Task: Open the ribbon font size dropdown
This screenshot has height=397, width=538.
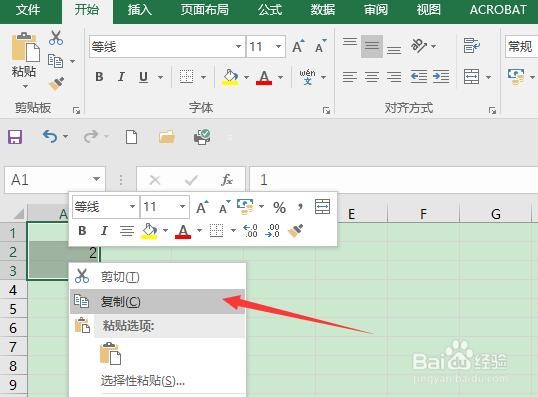Action: 279,46
